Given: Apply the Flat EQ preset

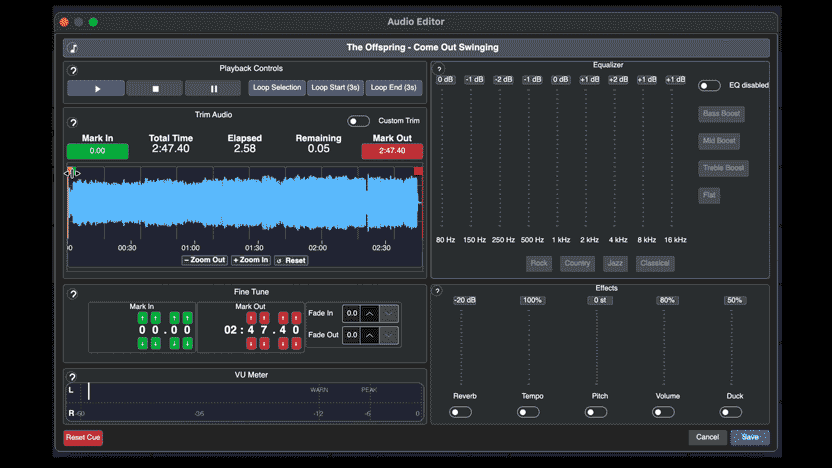Looking at the screenshot, I should (709, 195).
